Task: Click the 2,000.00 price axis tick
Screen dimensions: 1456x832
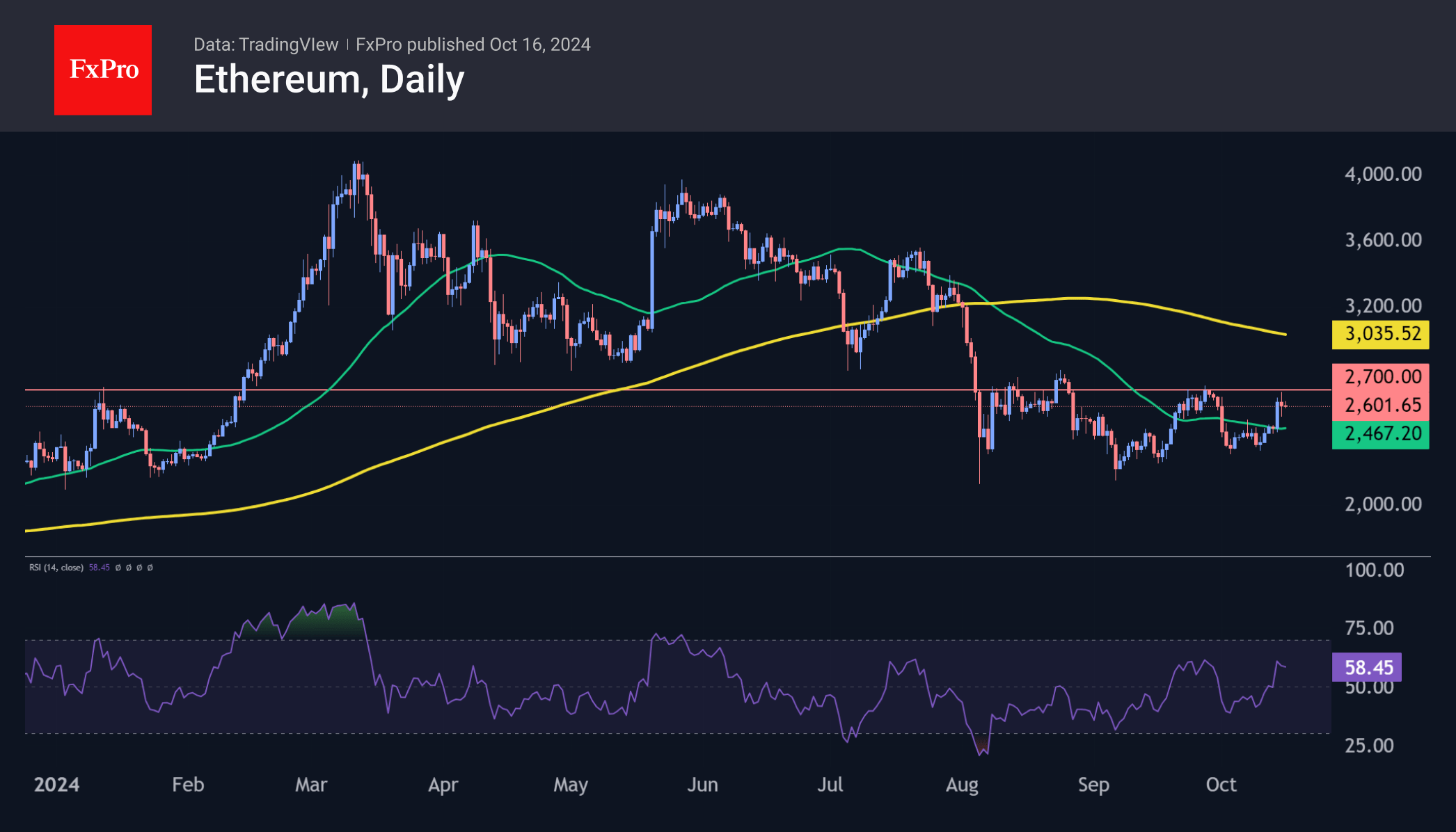Action: click(x=1383, y=504)
